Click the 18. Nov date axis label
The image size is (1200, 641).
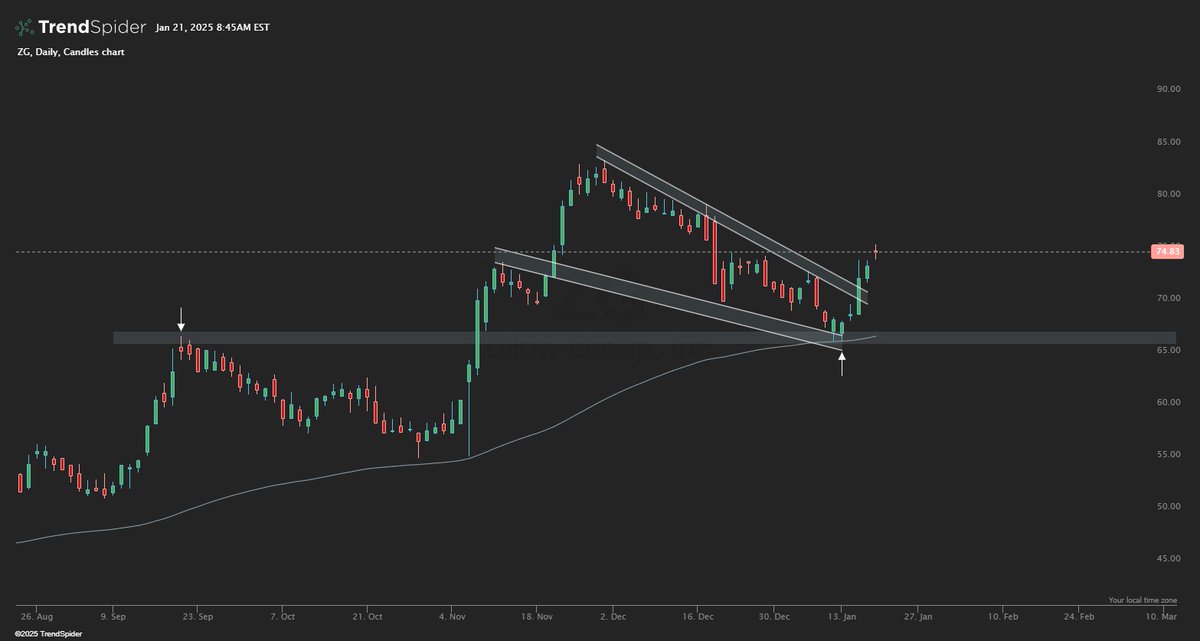click(x=537, y=619)
